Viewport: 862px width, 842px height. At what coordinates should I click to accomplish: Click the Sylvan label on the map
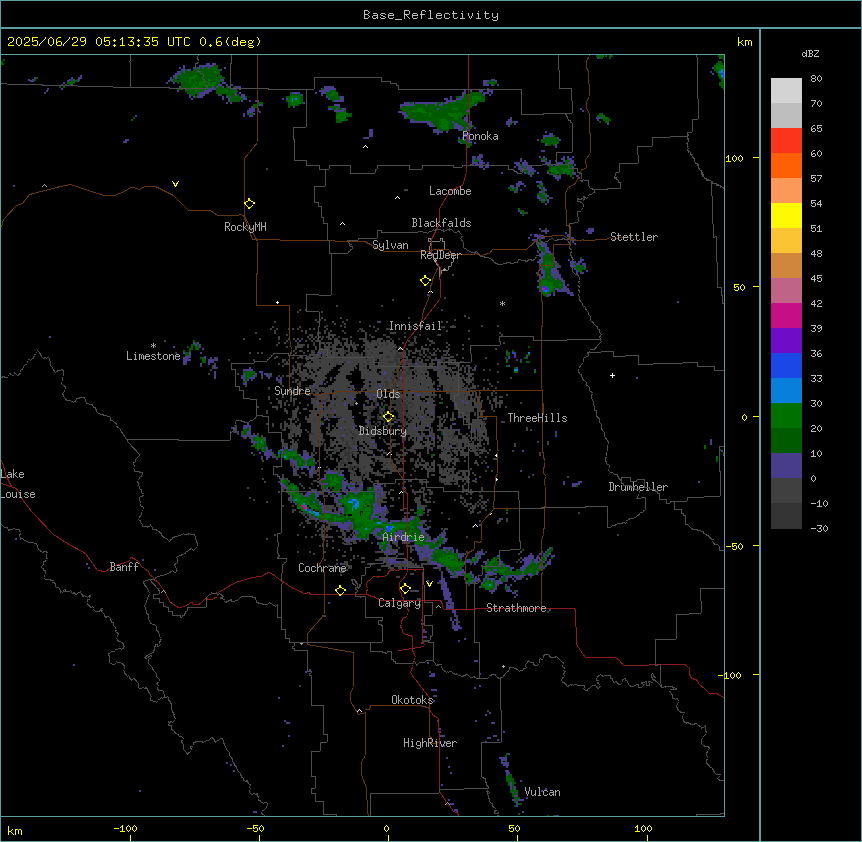point(390,245)
